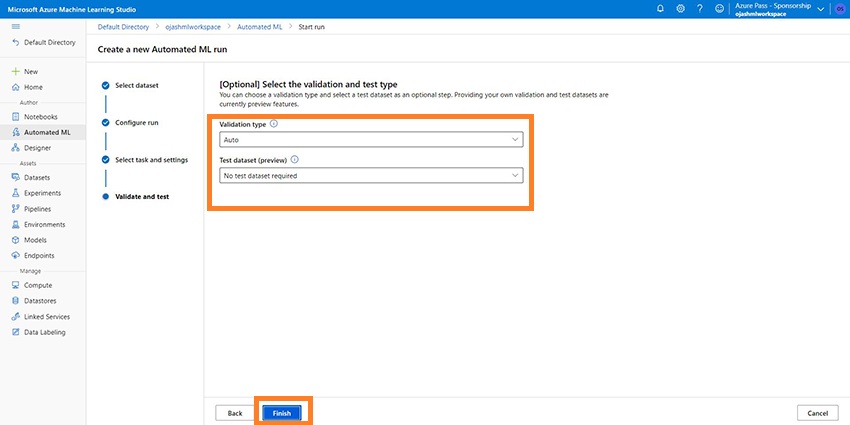Cancel the Automated ML run

click(x=817, y=413)
